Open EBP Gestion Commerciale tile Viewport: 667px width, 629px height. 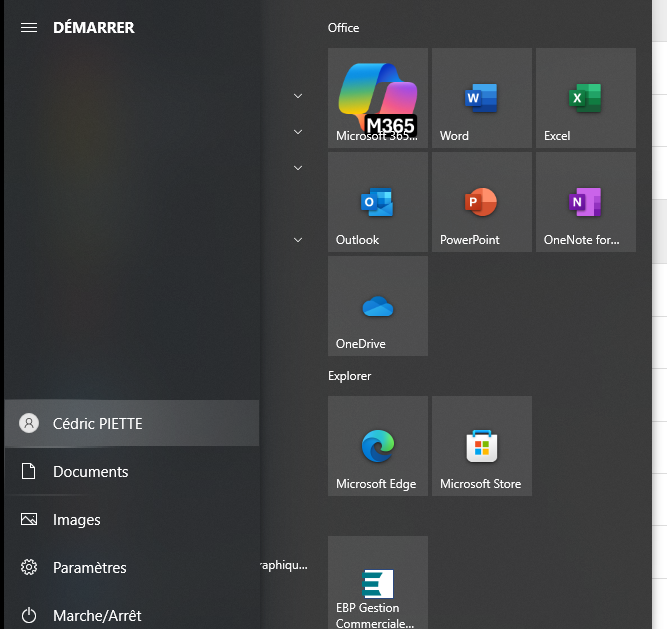click(378, 582)
